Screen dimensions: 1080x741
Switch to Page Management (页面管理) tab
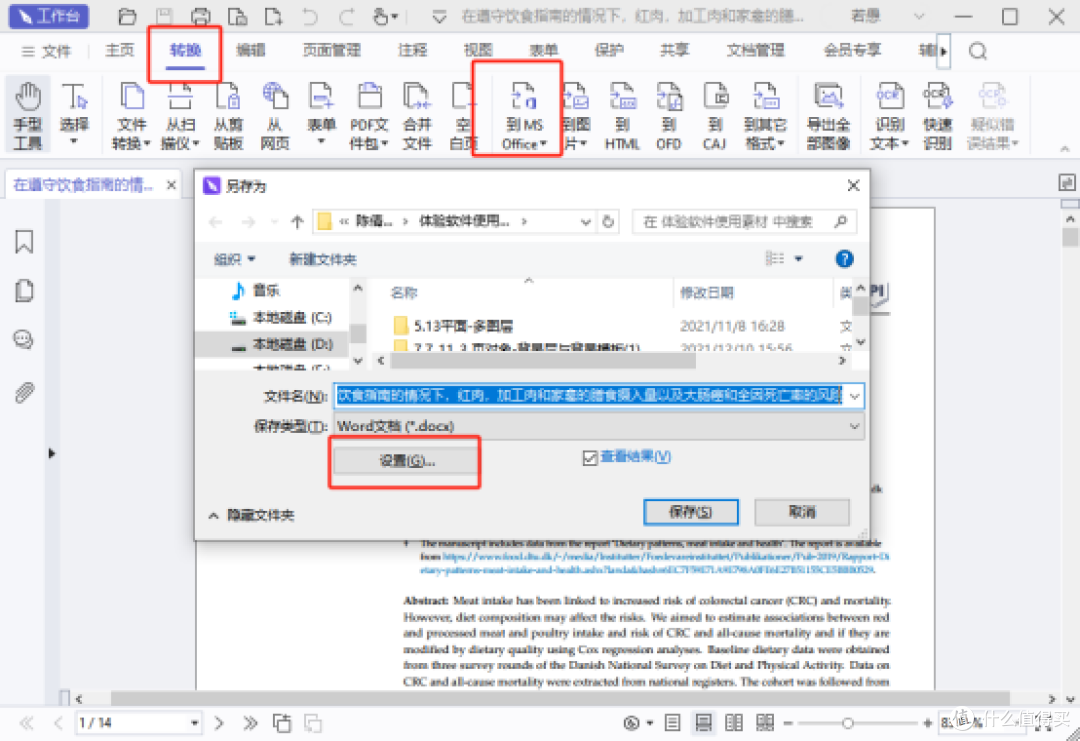[x=332, y=50]
